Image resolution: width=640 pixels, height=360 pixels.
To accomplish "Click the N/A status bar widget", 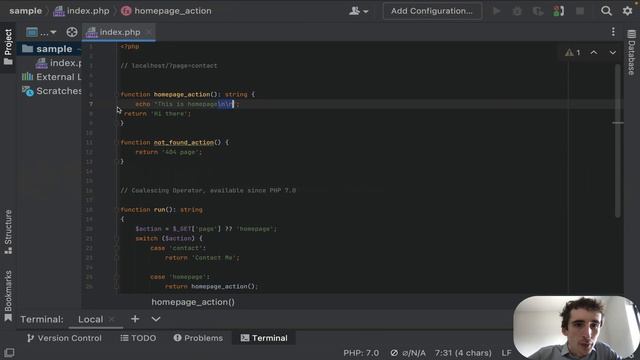I will [407, 353].
